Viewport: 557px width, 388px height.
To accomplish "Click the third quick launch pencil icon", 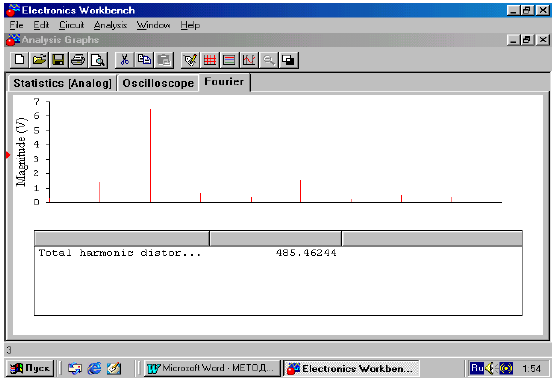I will pyautogui.click(x=114, y=368).
